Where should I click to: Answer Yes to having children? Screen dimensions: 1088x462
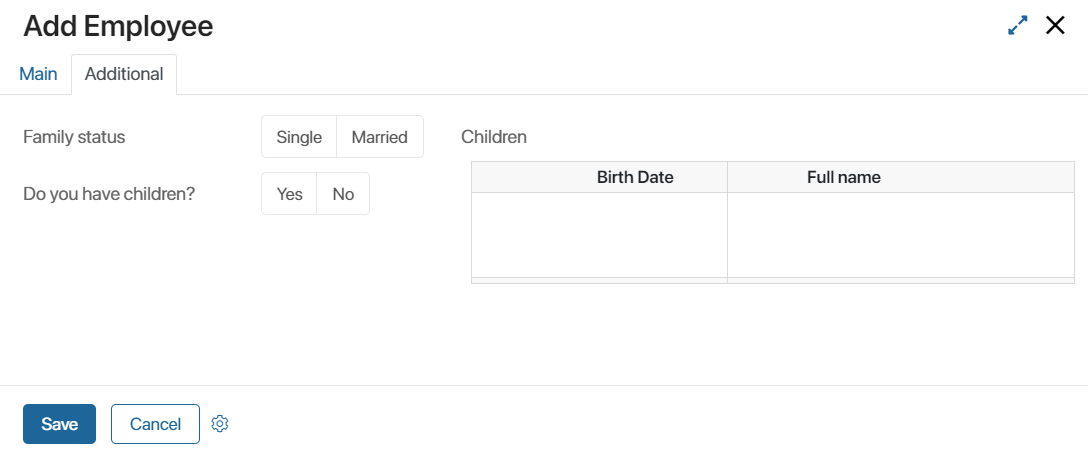pos(289,194)
